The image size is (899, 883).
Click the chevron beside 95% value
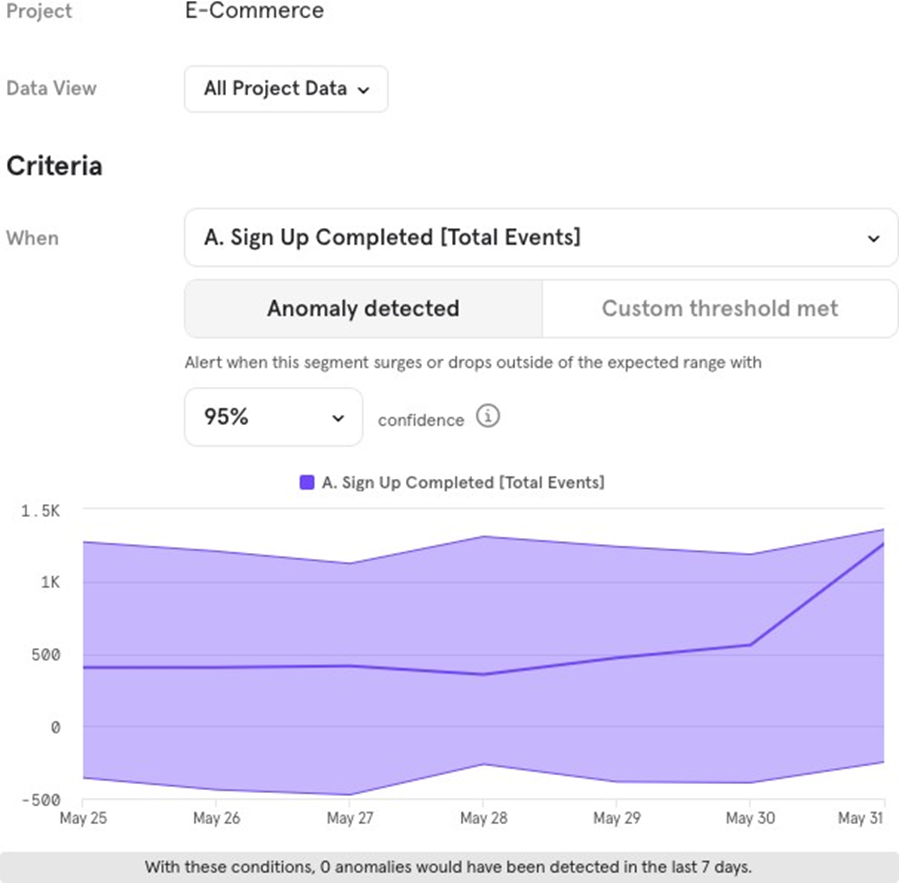click(x=338, y=418)
